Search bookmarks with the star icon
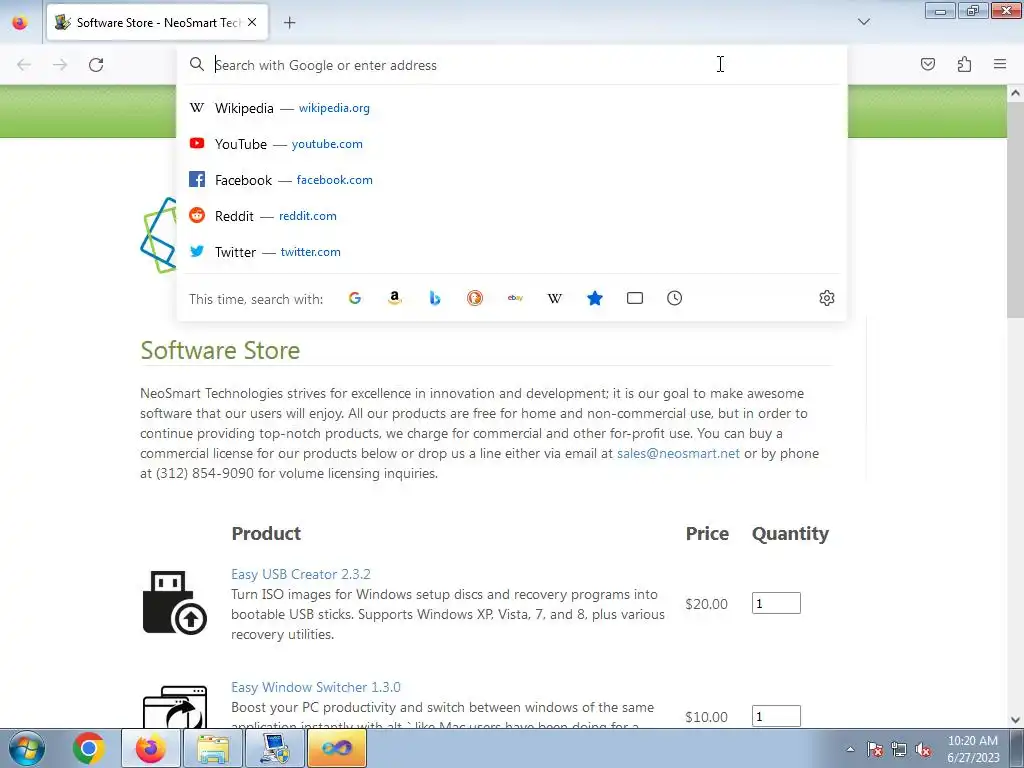1024x768 pixels. [x=594, y=298]
